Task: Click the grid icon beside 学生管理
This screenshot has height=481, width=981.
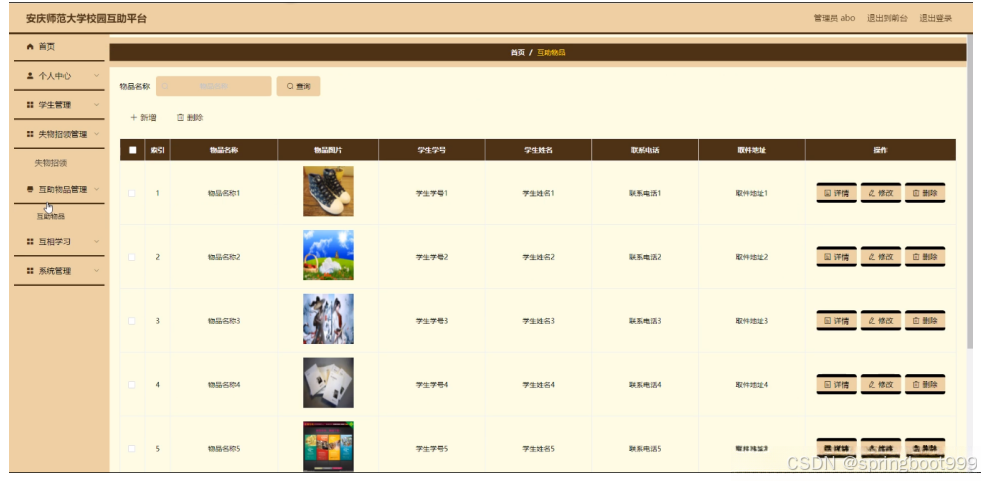Action: point(29,105)
